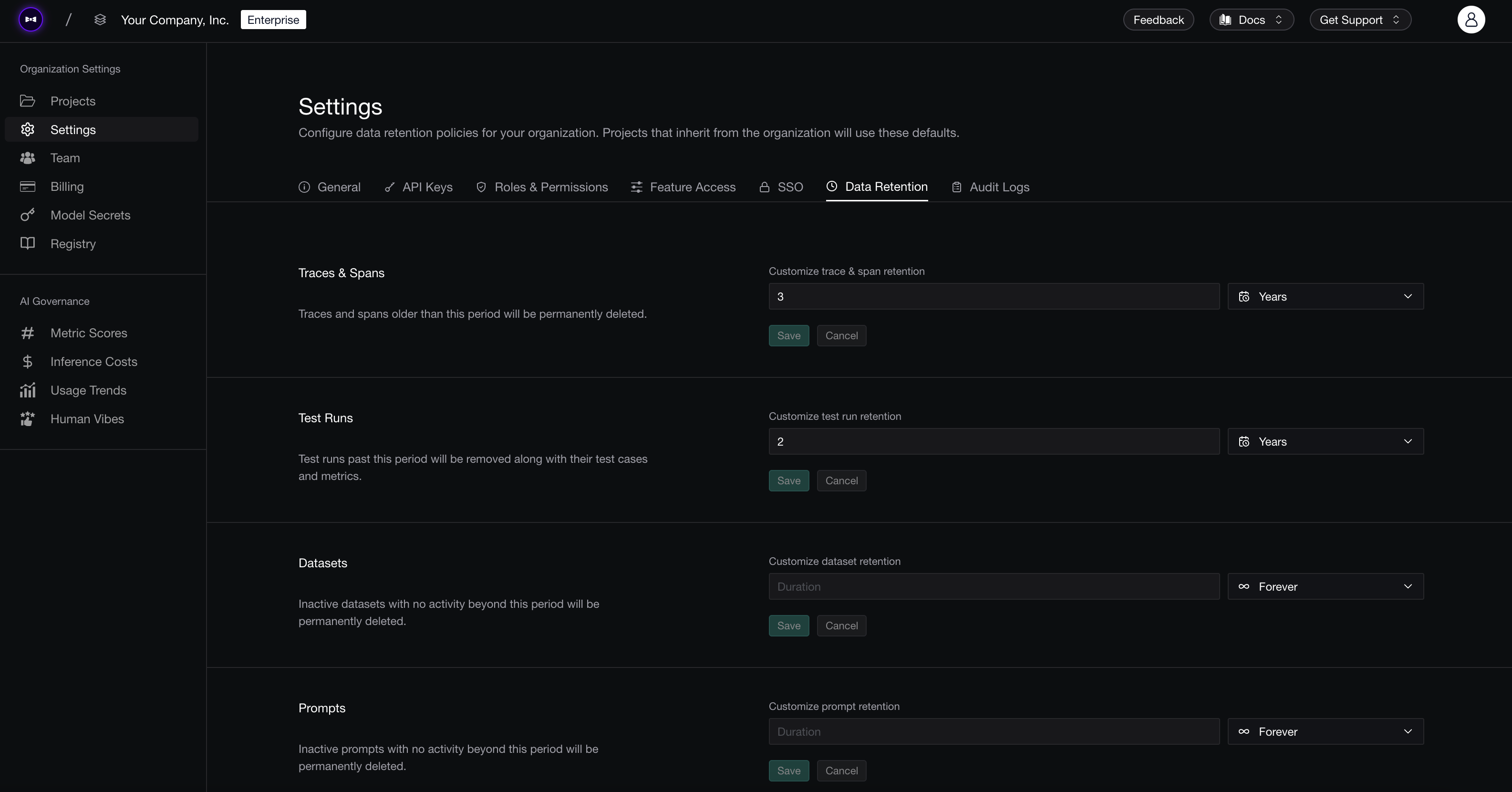The width and height of the screenshot is (1512, 792).
Task: Save the Datasets retention
Action: tap(789, 626)
